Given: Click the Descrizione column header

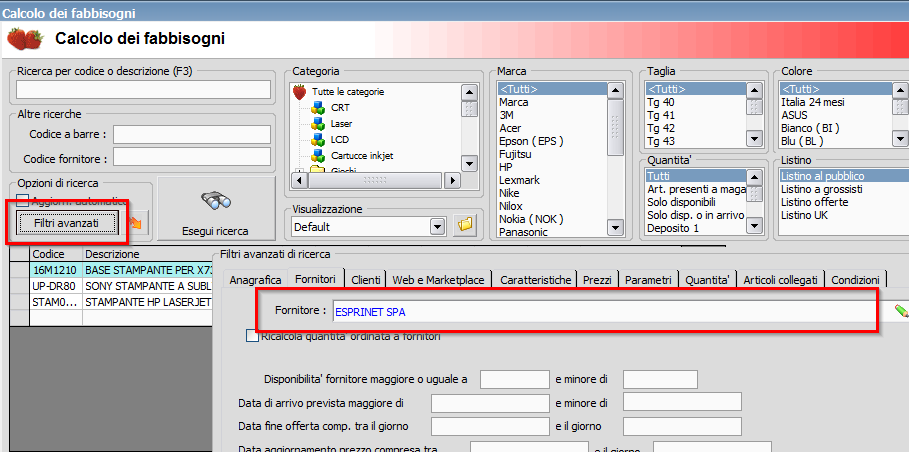Looking at the screenshot, I should (148, 254).
